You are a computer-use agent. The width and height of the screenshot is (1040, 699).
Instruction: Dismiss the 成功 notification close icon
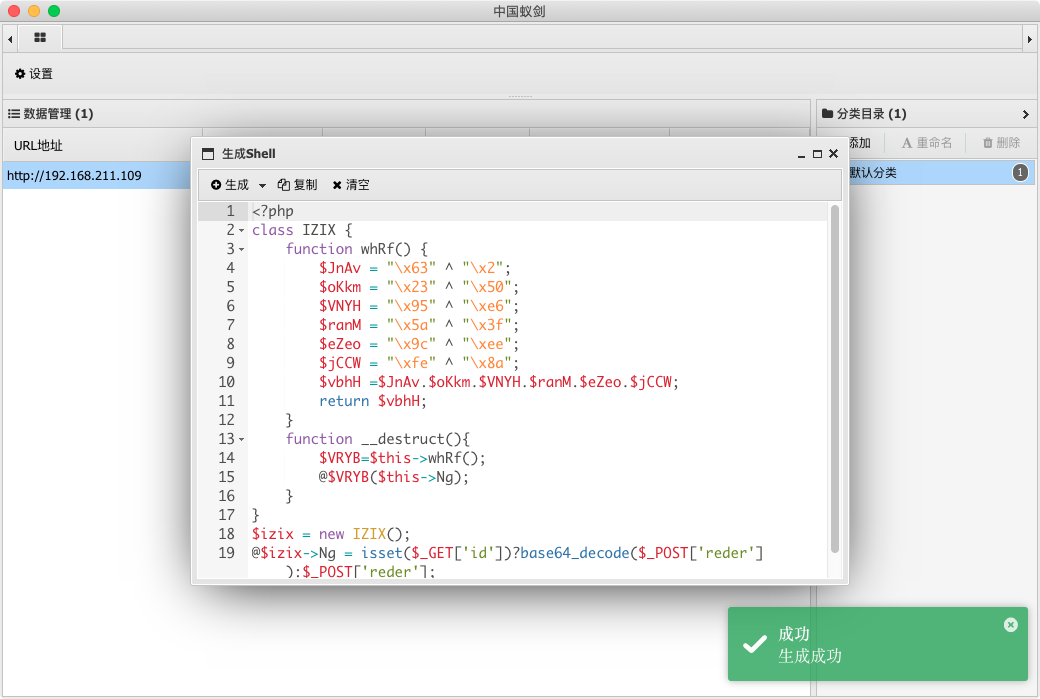click(1010, 625)
